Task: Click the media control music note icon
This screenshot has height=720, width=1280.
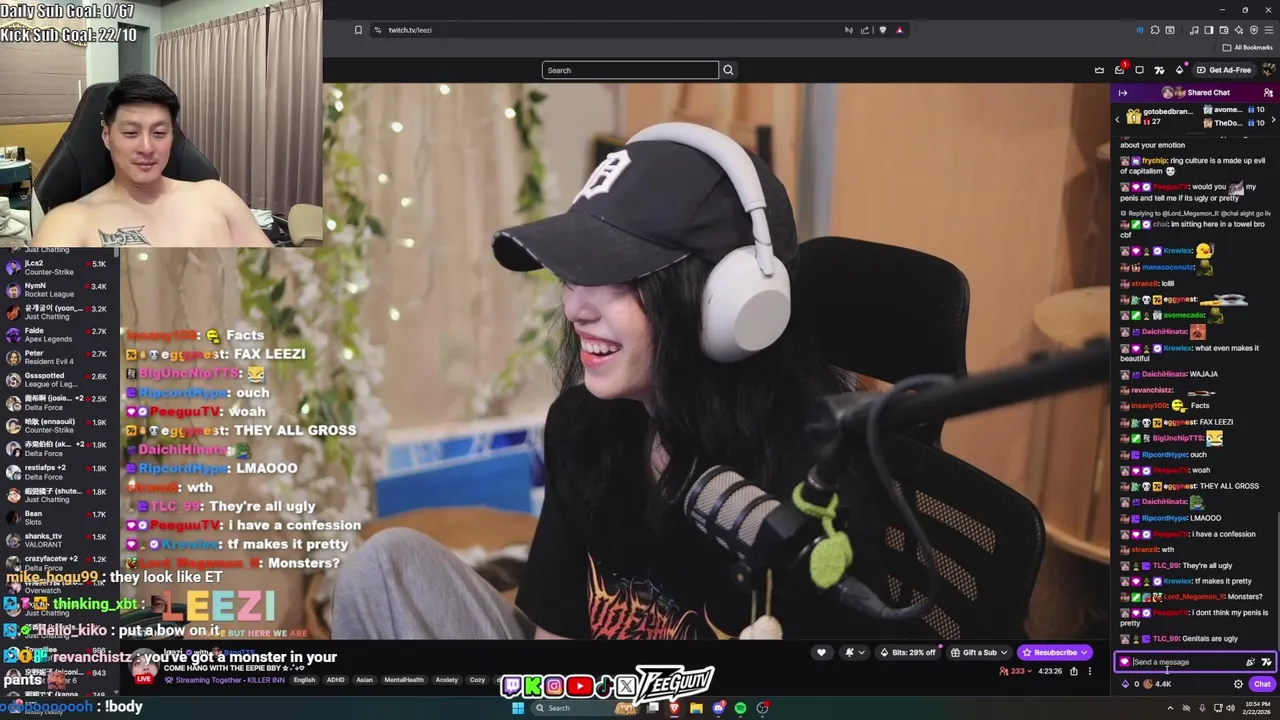Action: [1194, 30]
